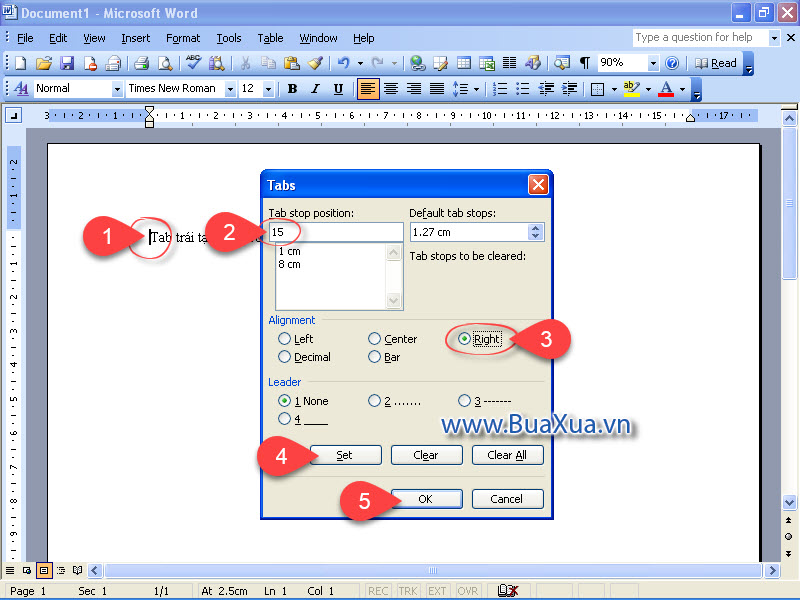Click the Tab stop position input field
Image resolution: width=800 pixels, height=600 pixels.
coord(336,232)
